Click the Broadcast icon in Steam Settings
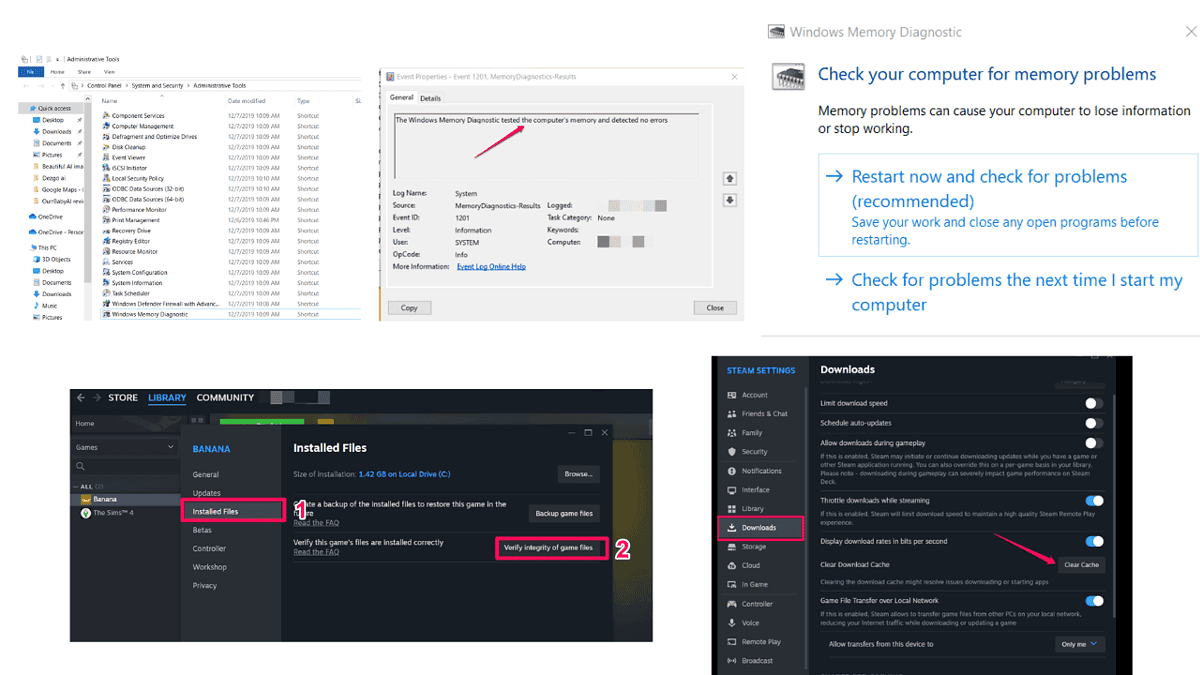The width and height of the screenshot is (1200, 675). [x=732, y=661]
